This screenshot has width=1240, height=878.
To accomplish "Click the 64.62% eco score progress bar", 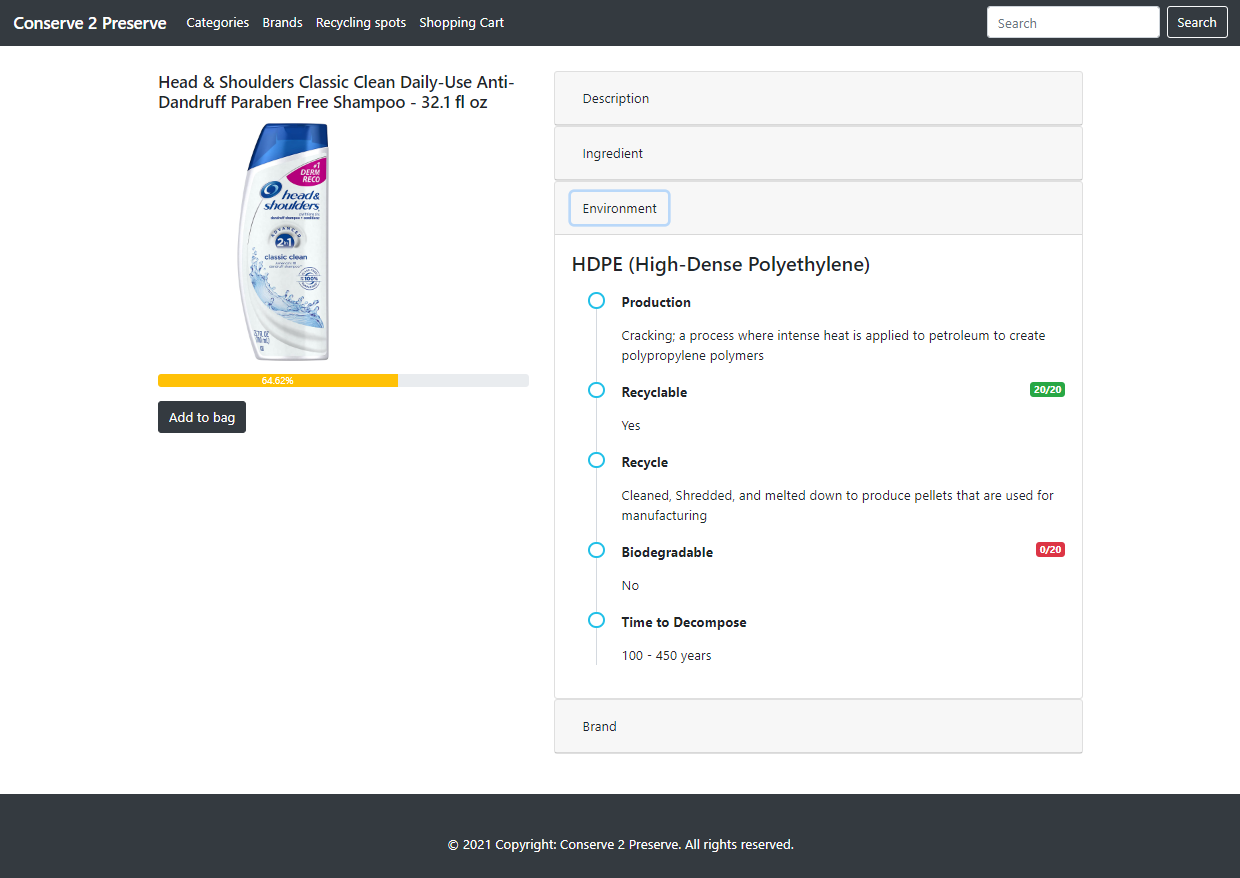I will coord(343,380).
